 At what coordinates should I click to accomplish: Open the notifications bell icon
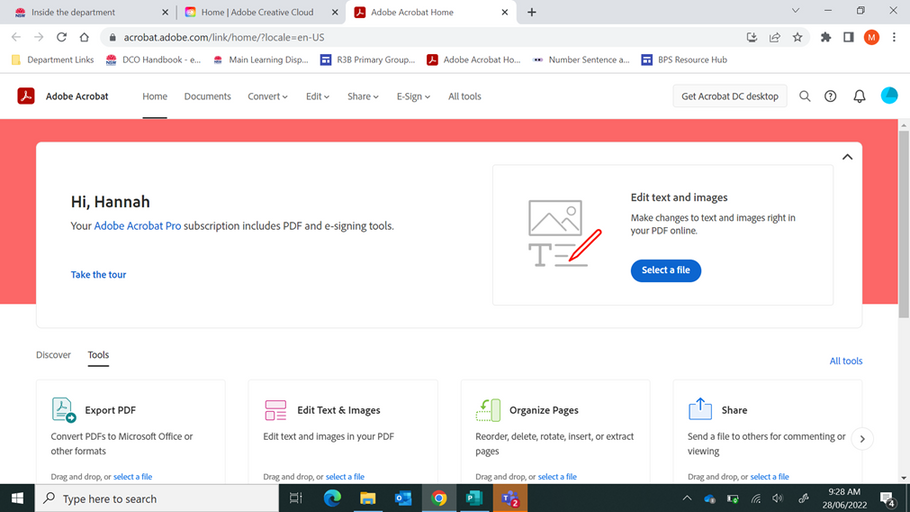(x=859, y=96)
